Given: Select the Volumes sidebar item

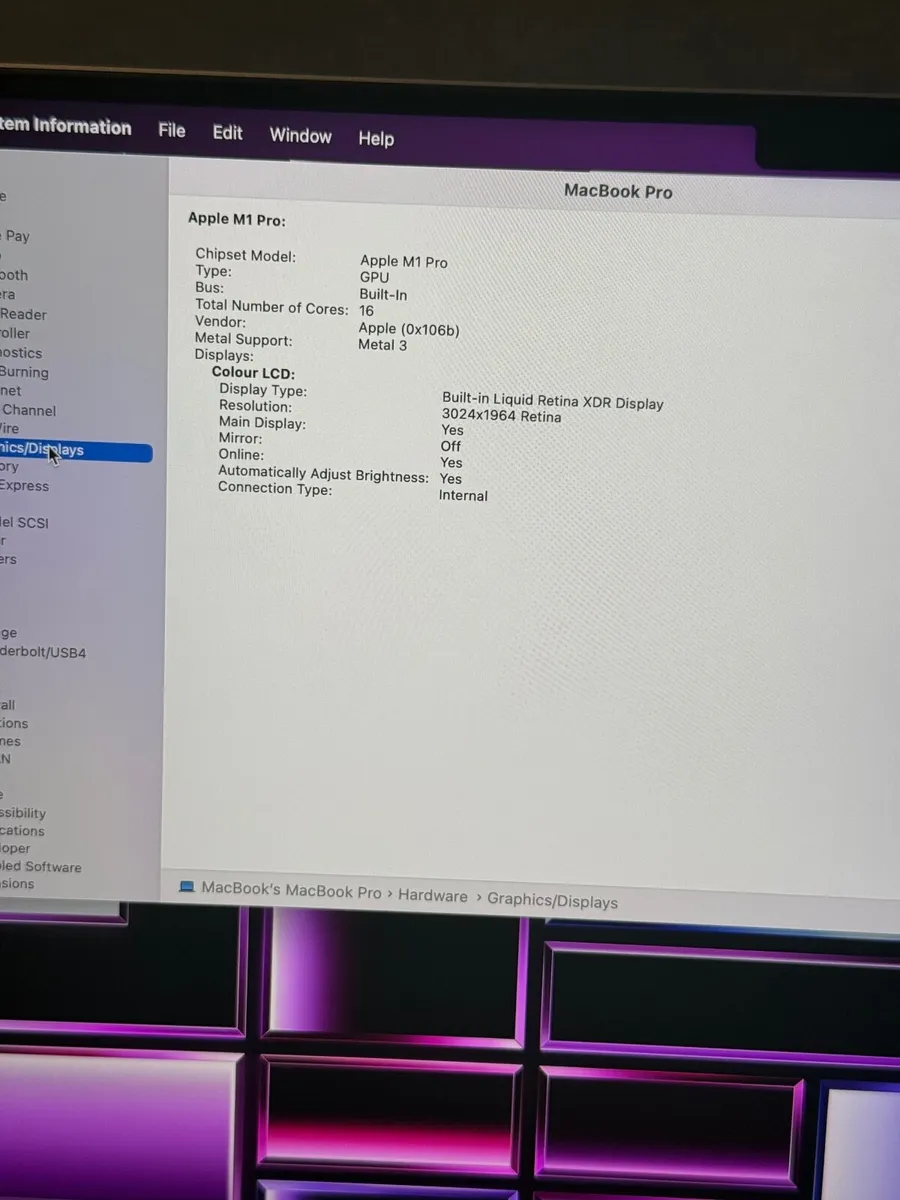Looking at the screenshot, I should (x=11, y=741).
